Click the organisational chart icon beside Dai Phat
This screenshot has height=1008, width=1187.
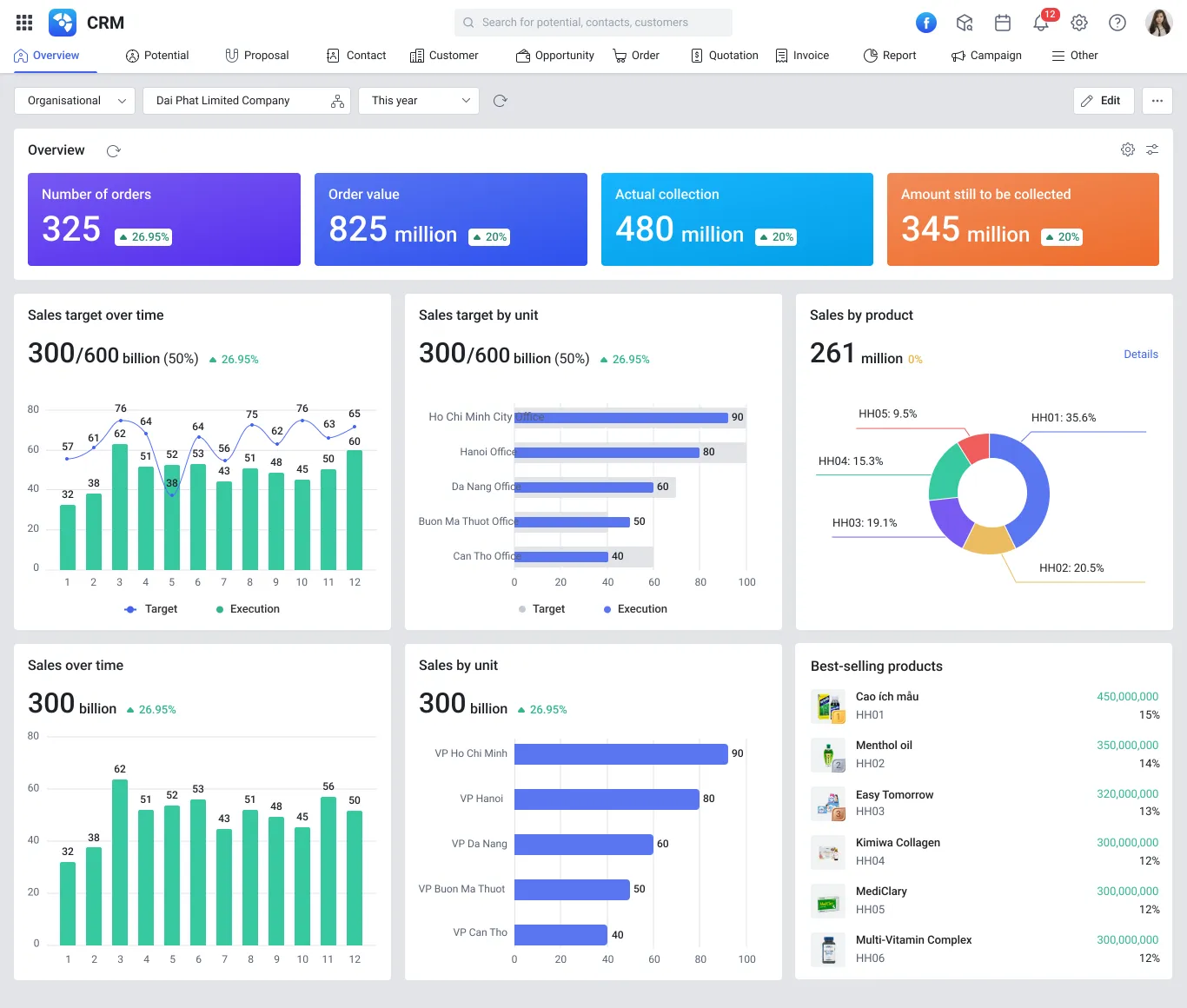(337, 100)
